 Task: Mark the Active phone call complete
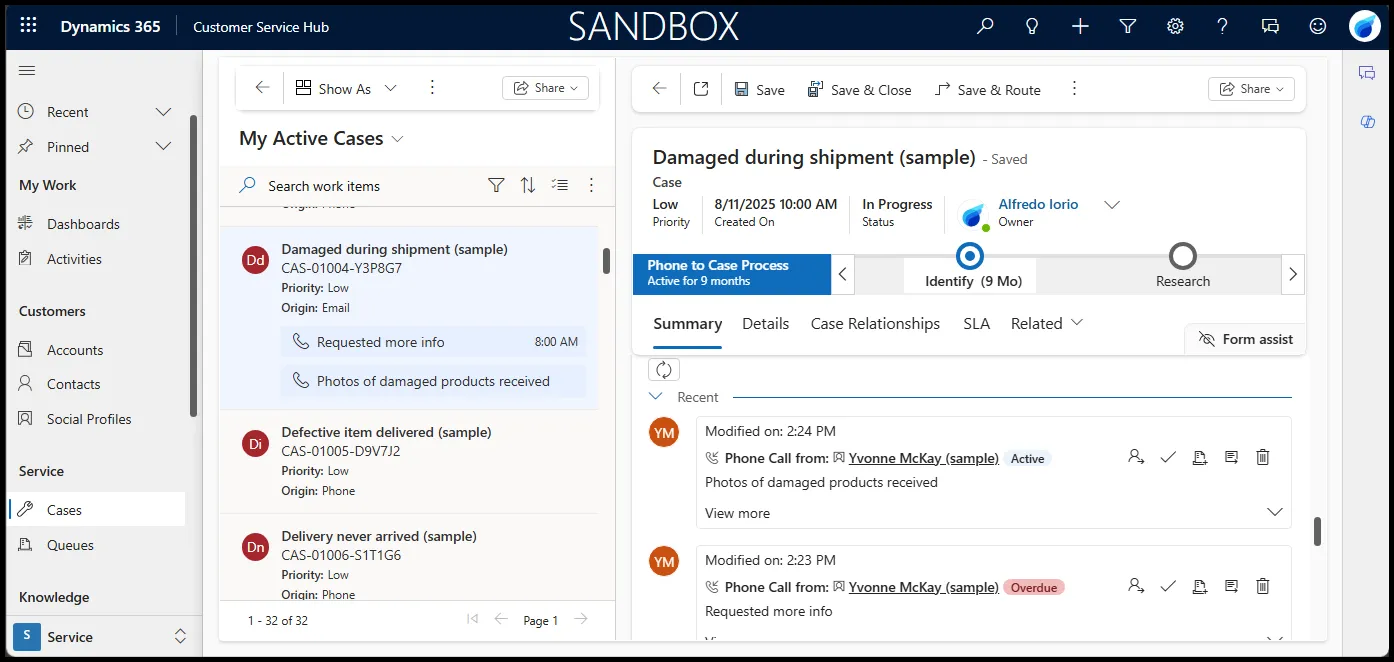[x=1168, y=457]
